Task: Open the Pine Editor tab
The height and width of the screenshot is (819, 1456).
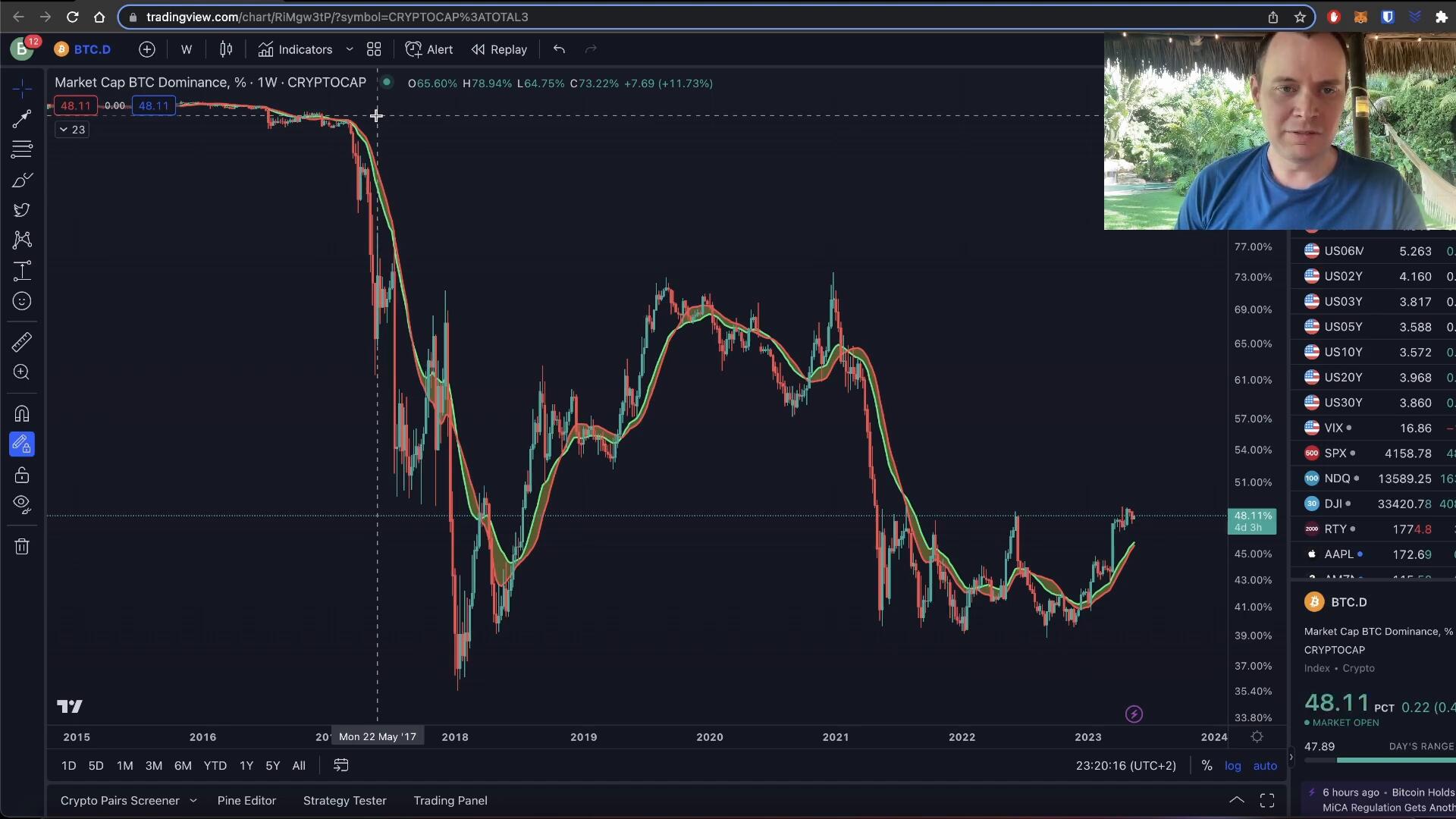Action: click(x=246, y=801)
